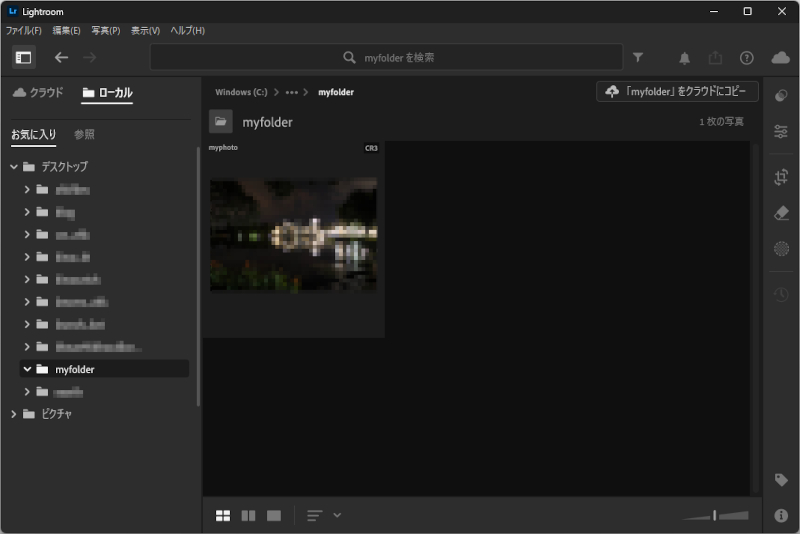Open notifications bell icon
Screen dimensions: 800x534
pyautogui.click(x=684, y=58)
